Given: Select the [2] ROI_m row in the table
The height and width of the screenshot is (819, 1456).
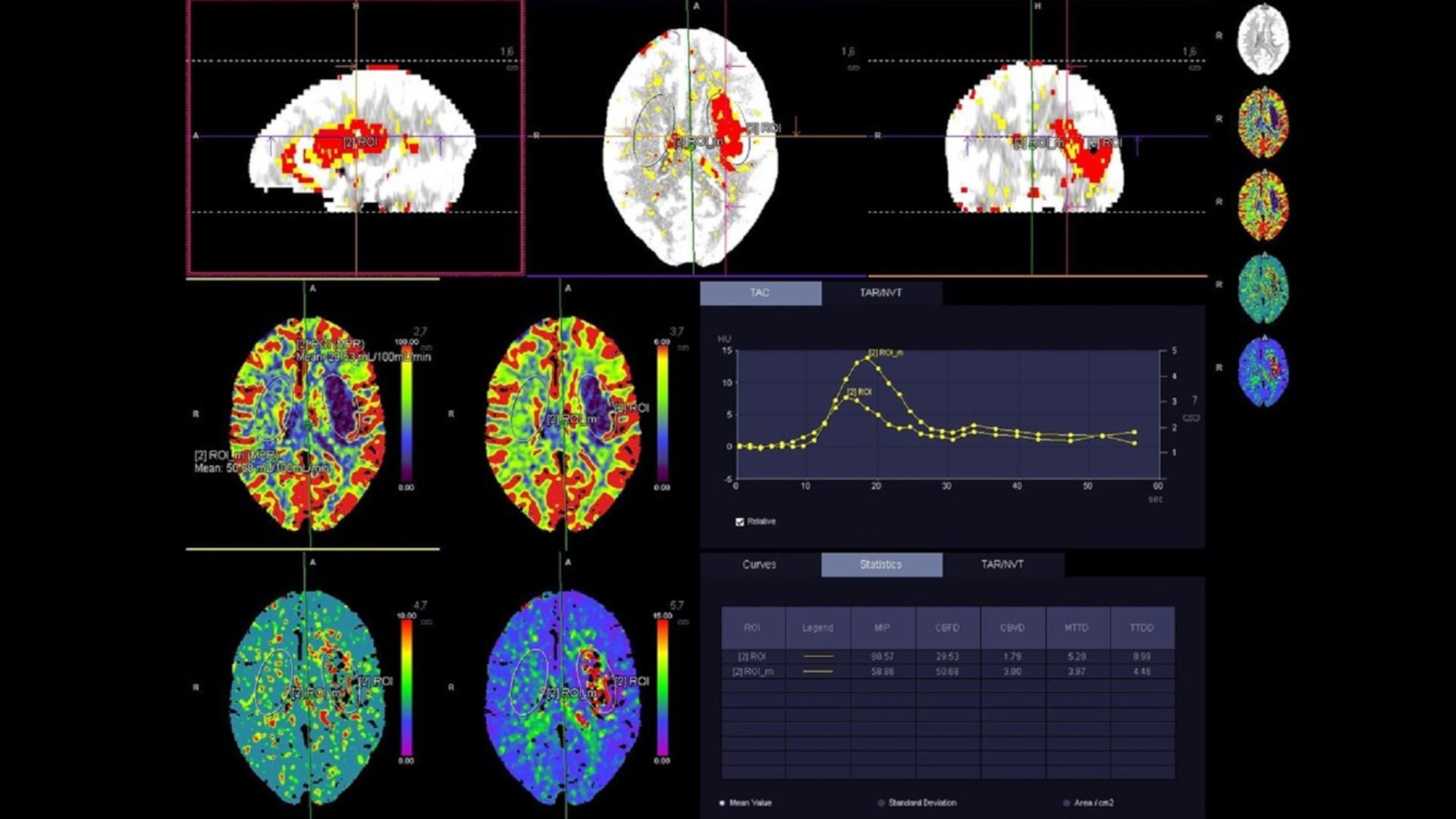Looking at the screenshot, I should [x=752, y=672].
